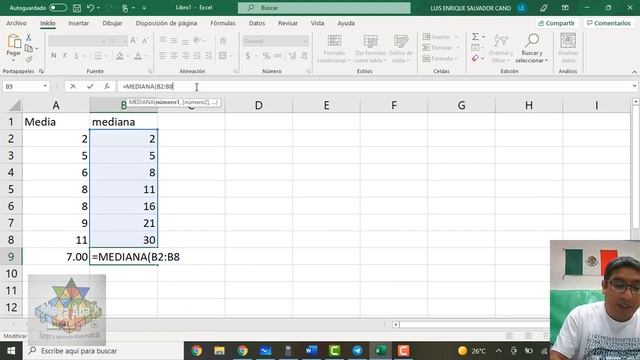Open the Archivo menu

pos(16,23)
